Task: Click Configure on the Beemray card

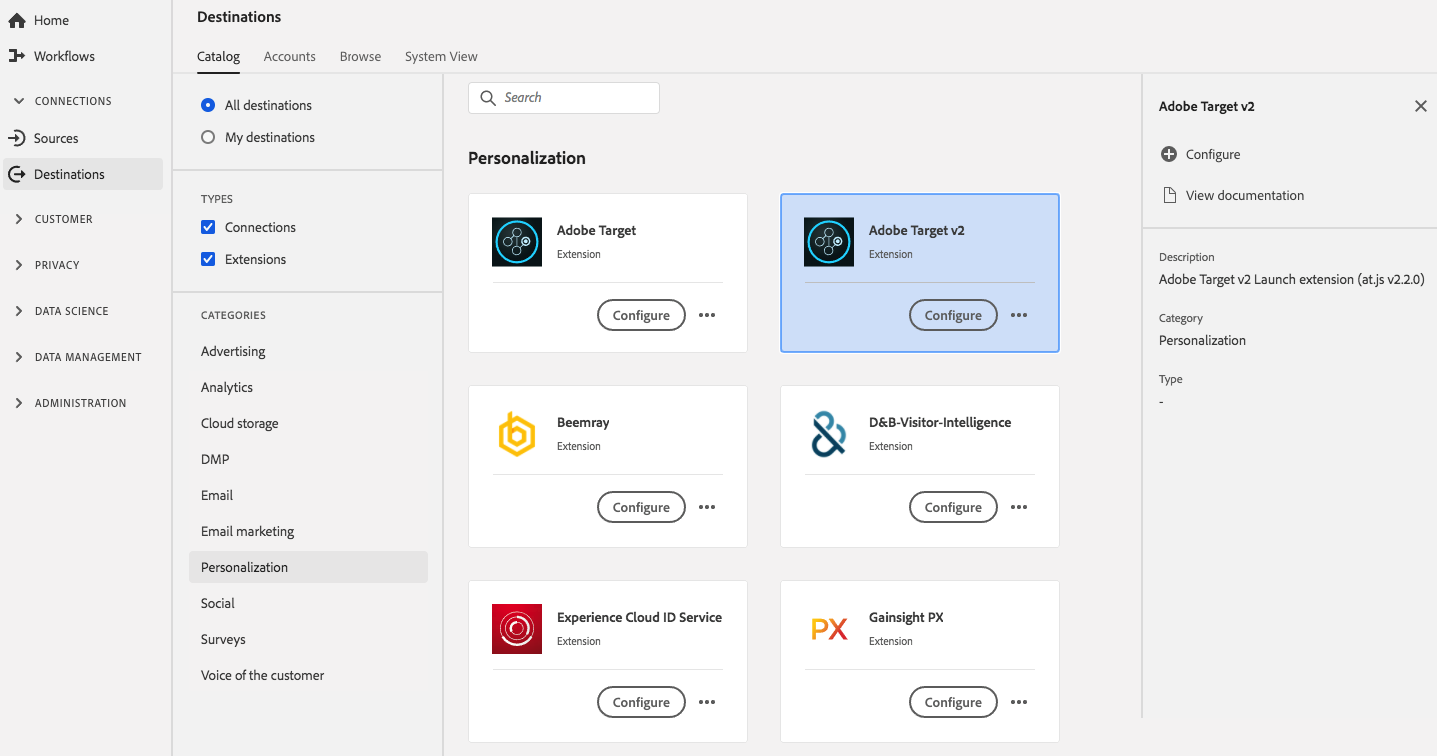Action: tap(641, 507)
